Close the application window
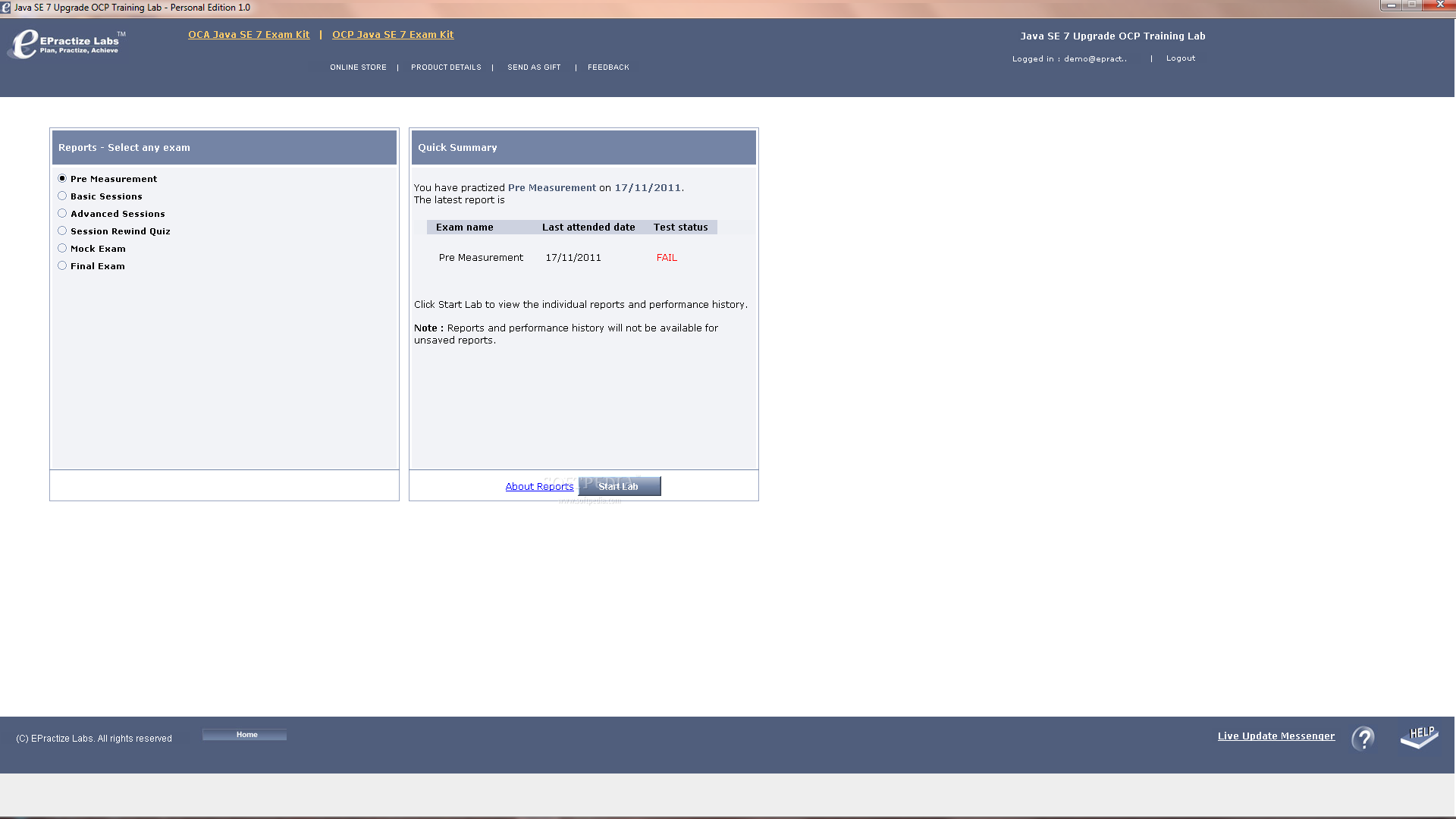The width and height of the screenshot is (1456, 819). [x=1439, y=5]
